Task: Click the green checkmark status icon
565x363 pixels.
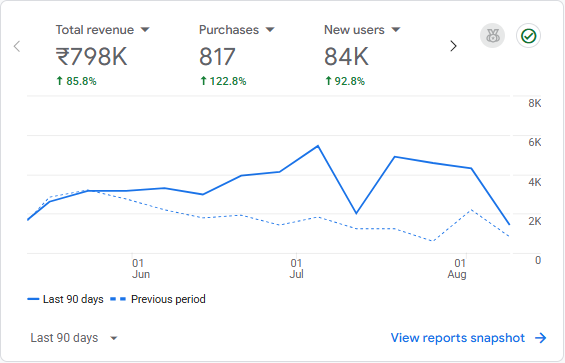Action: [x=528, y=36]
